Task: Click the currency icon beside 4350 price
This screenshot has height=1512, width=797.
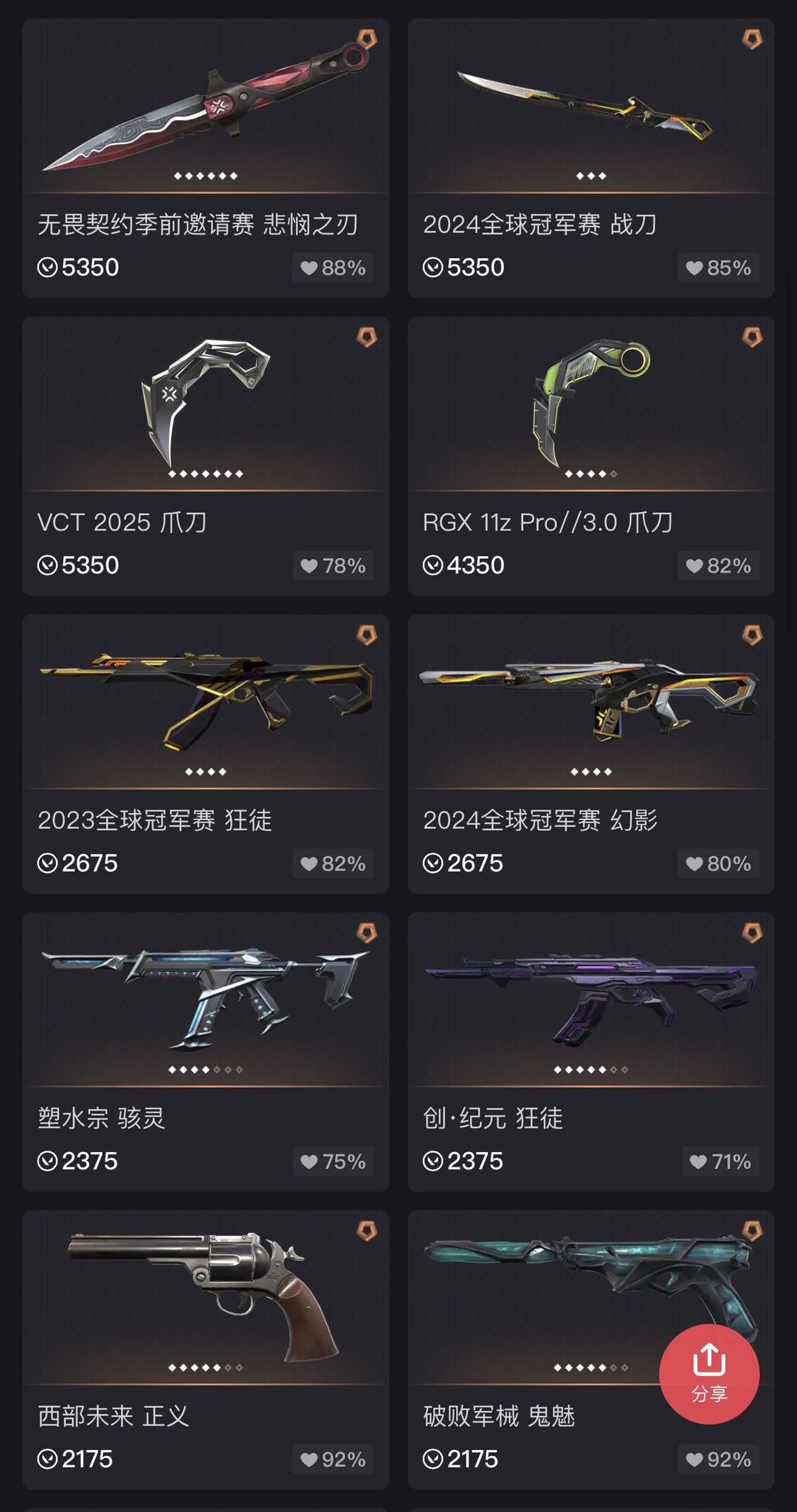Action: [x=432, y=566]
